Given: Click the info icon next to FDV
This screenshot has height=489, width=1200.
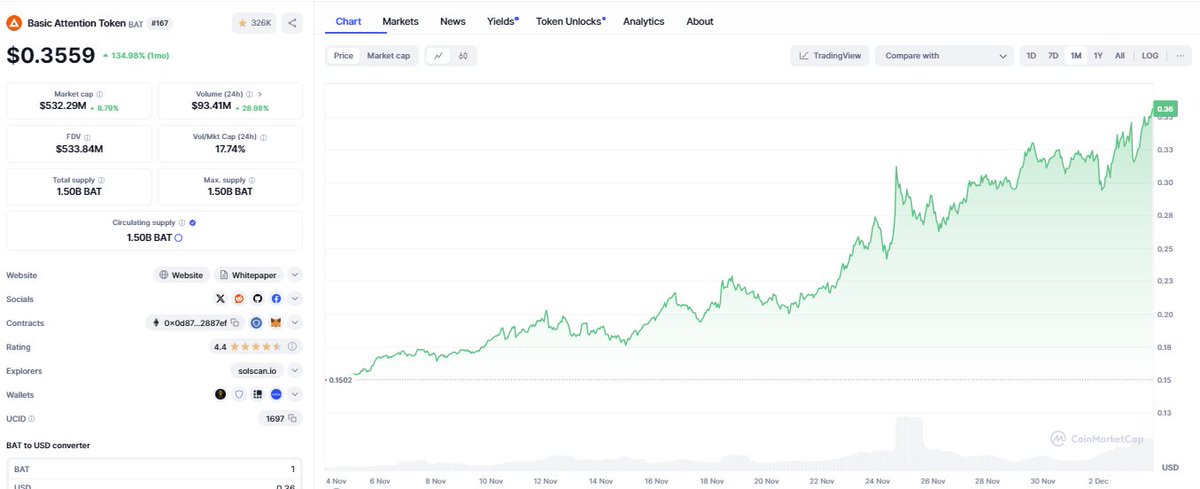Looking at the screenshot, I should click(x=87, y=138).
